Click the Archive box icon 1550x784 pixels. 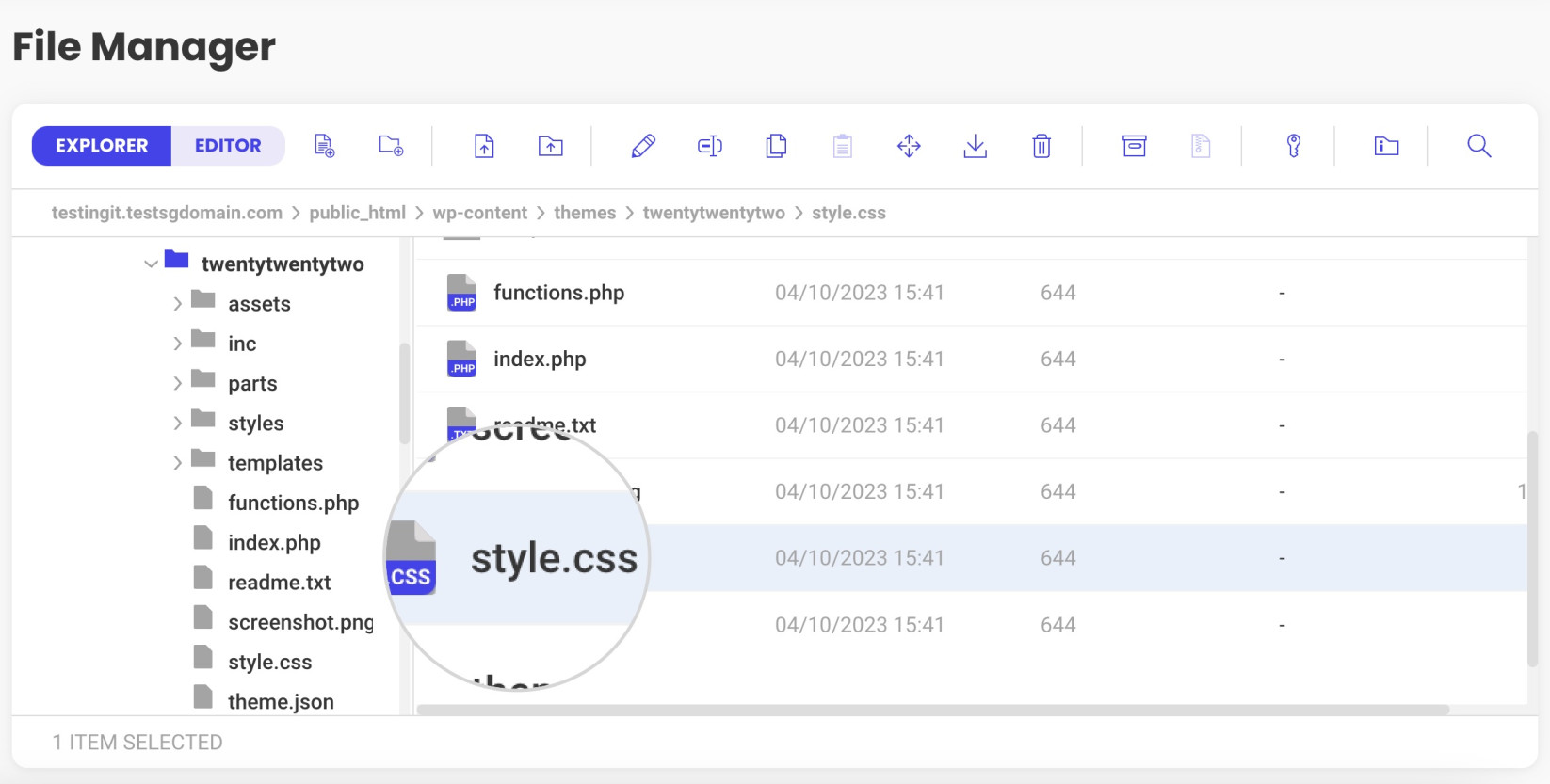[1135, 146]
